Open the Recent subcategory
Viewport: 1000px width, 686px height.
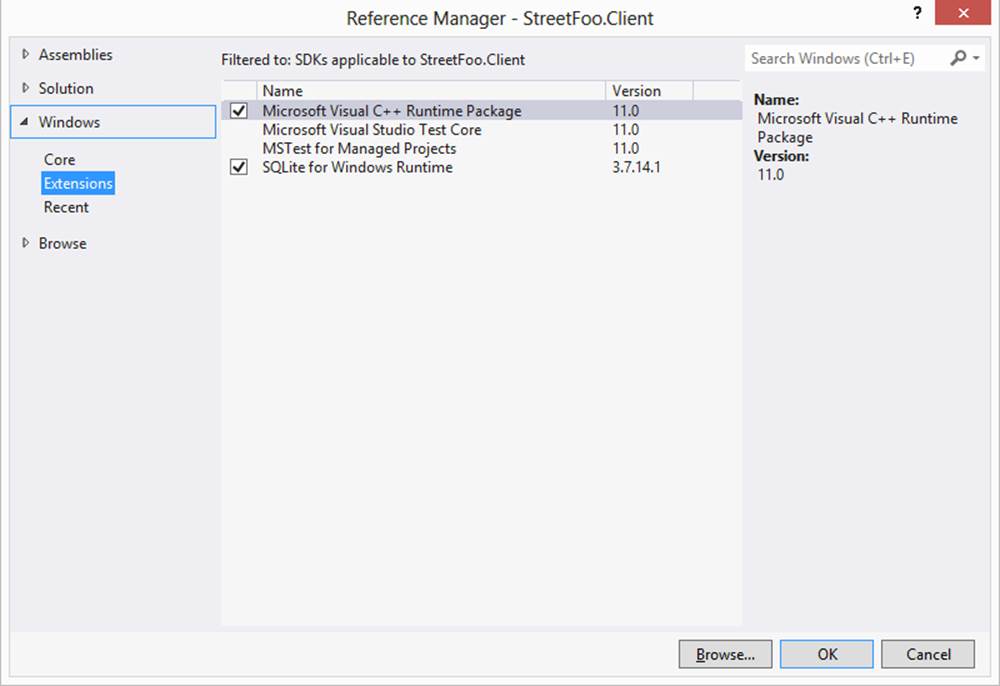pyautogui.click(x=66, y=207)
